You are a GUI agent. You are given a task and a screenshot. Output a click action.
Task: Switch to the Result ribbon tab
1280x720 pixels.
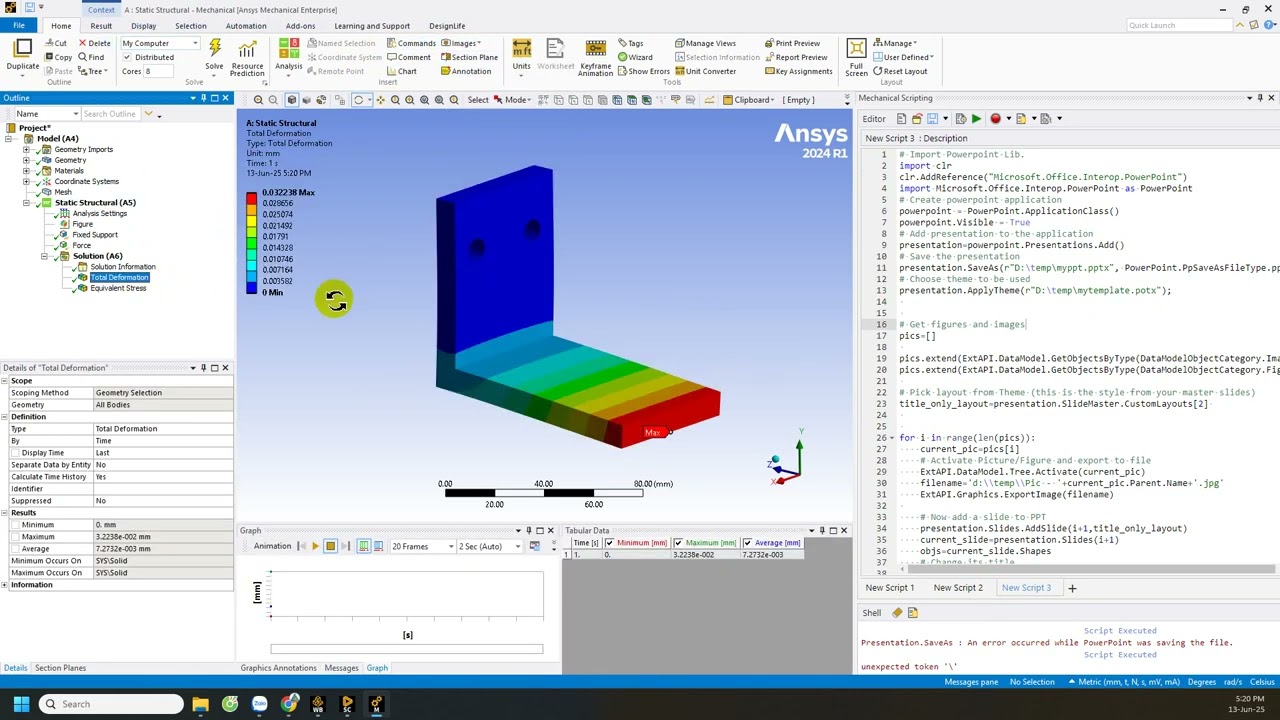[x=101, y=26]
